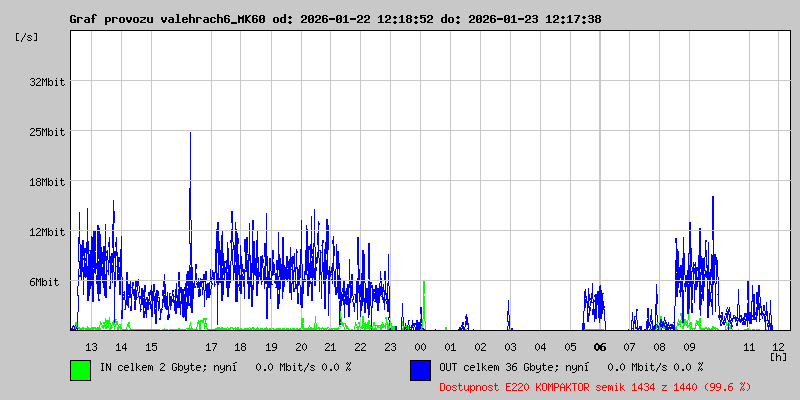Click the [/s] unit label above y-axis

tap(27, 37)
